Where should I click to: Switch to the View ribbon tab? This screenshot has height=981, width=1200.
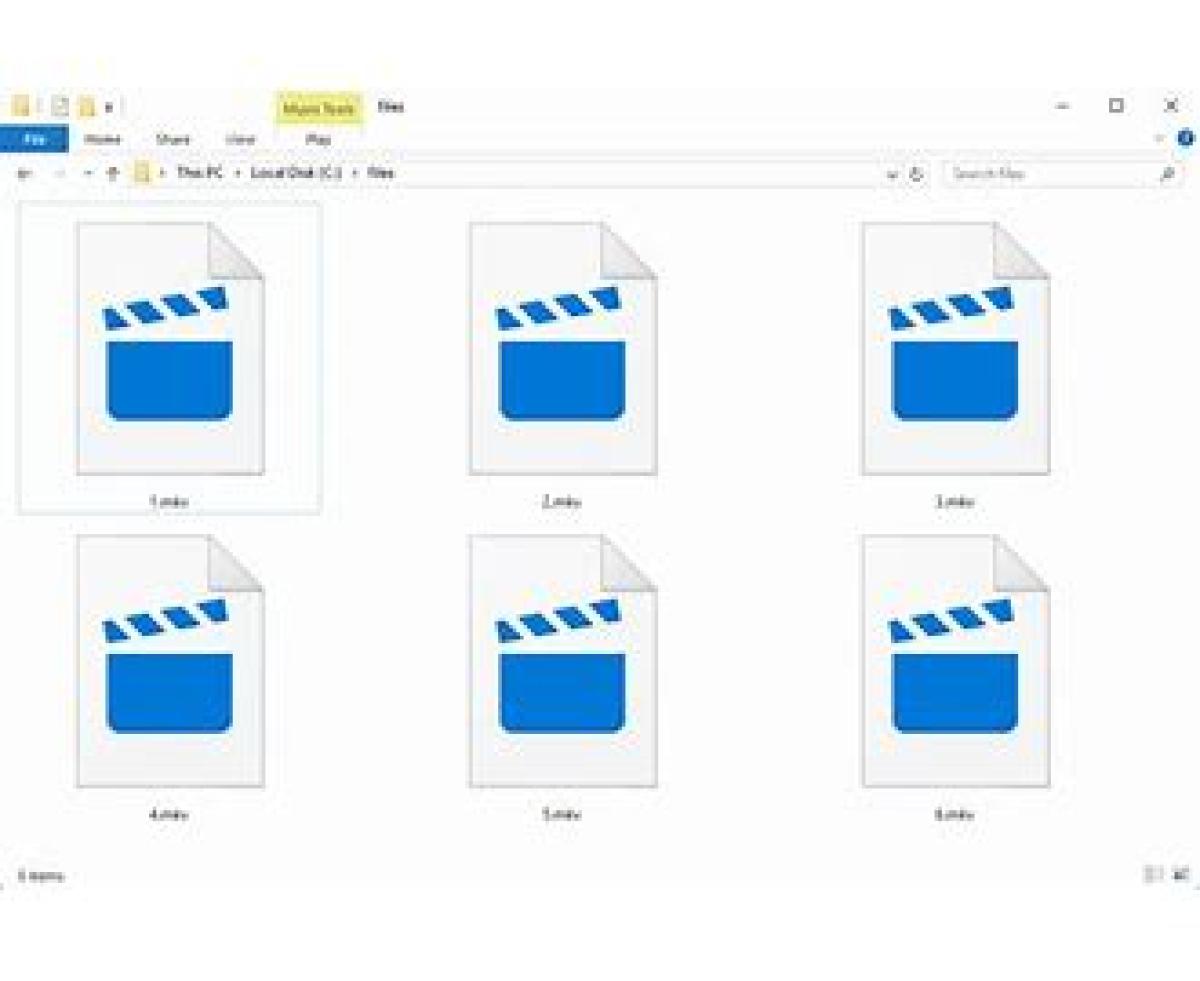[x=240, y=139]
